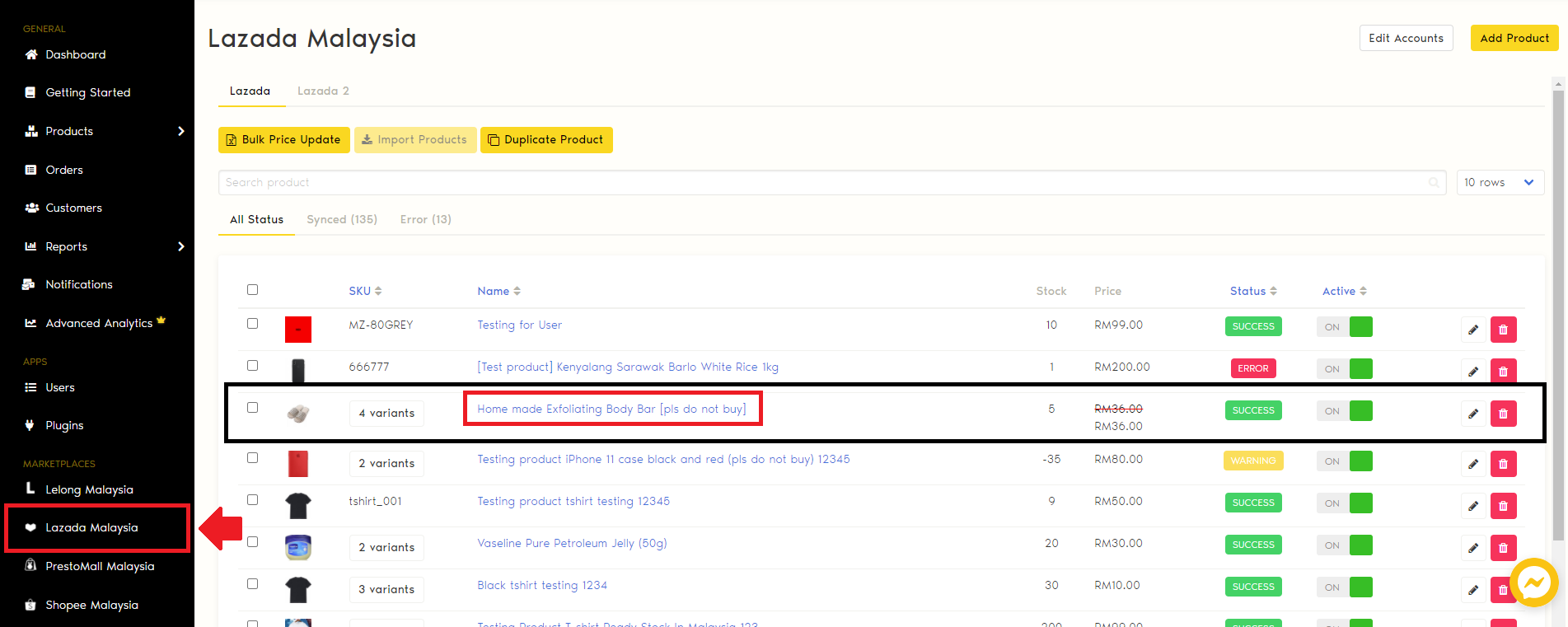Open the Dashboard home icon
Viewport: 1568px width, 627px height.
point(31,54)
